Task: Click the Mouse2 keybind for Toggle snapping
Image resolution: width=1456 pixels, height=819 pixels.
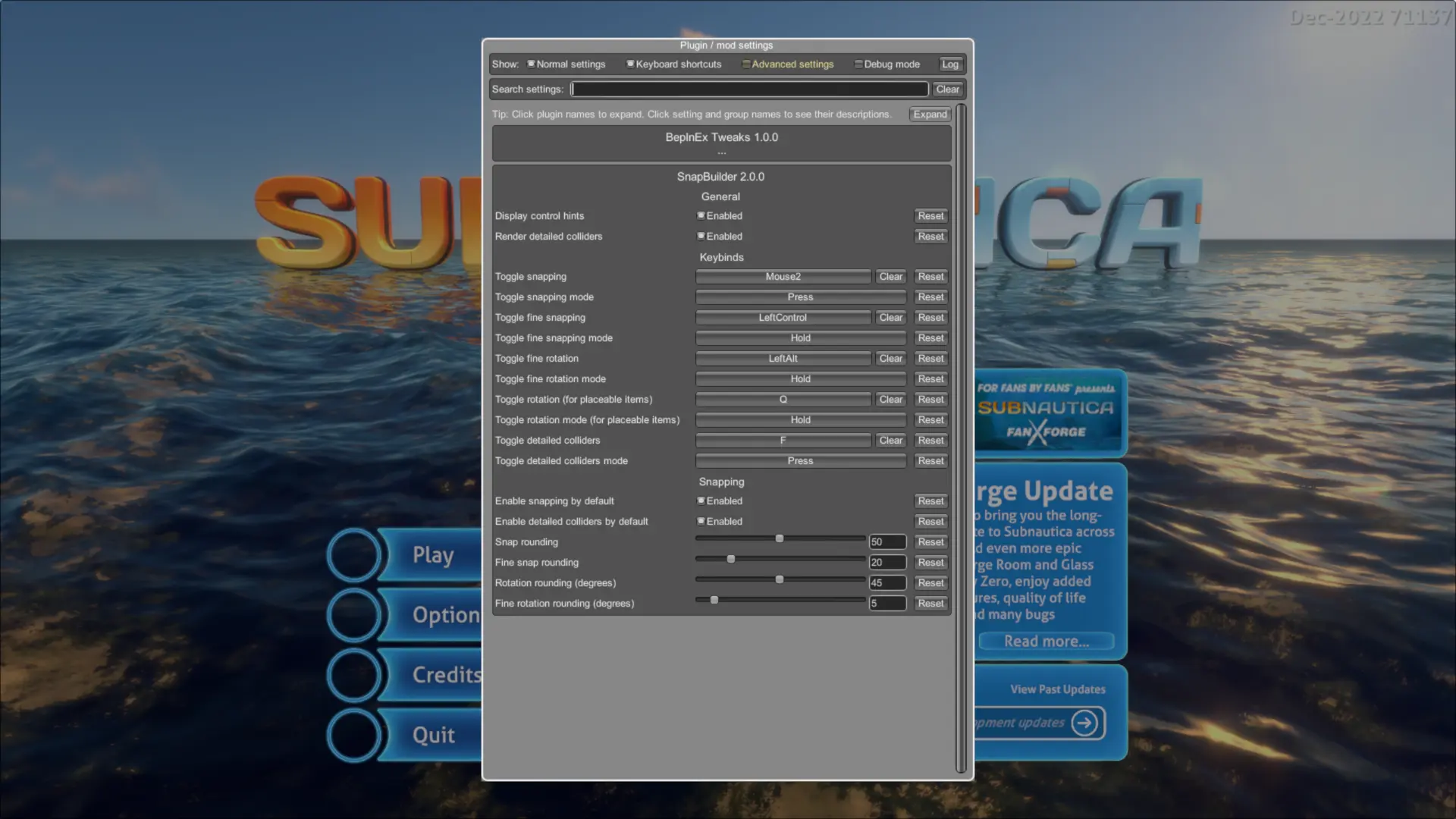Action: (783, 276)
